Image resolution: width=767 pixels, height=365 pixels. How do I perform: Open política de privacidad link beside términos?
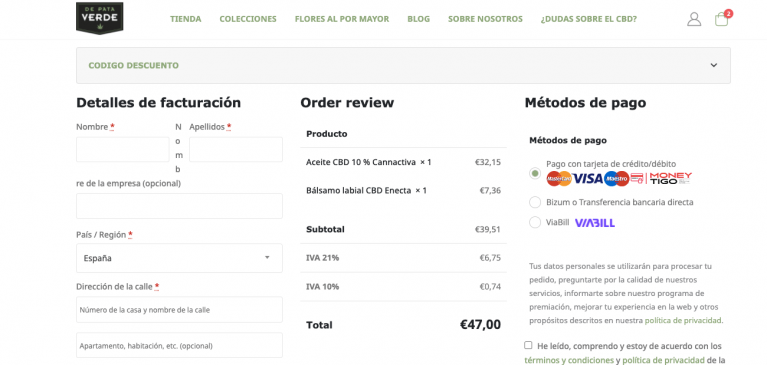coord(664,360)
